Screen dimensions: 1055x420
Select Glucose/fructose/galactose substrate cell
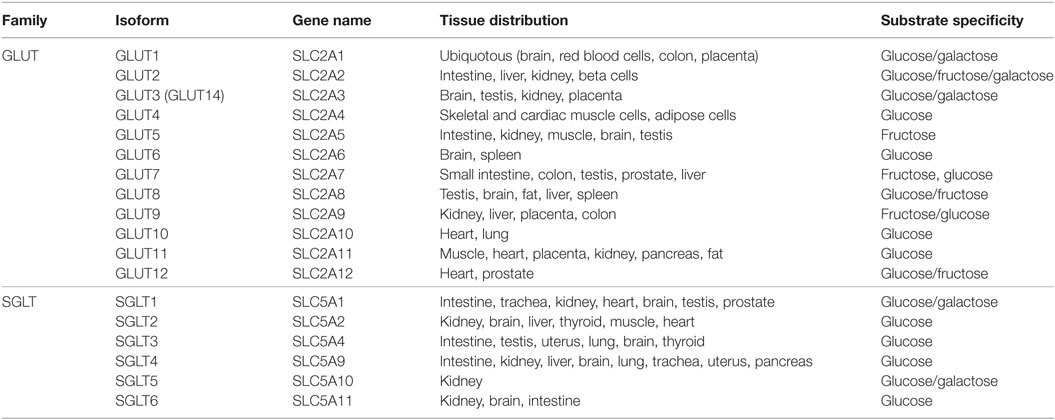(x=967, y=76)
